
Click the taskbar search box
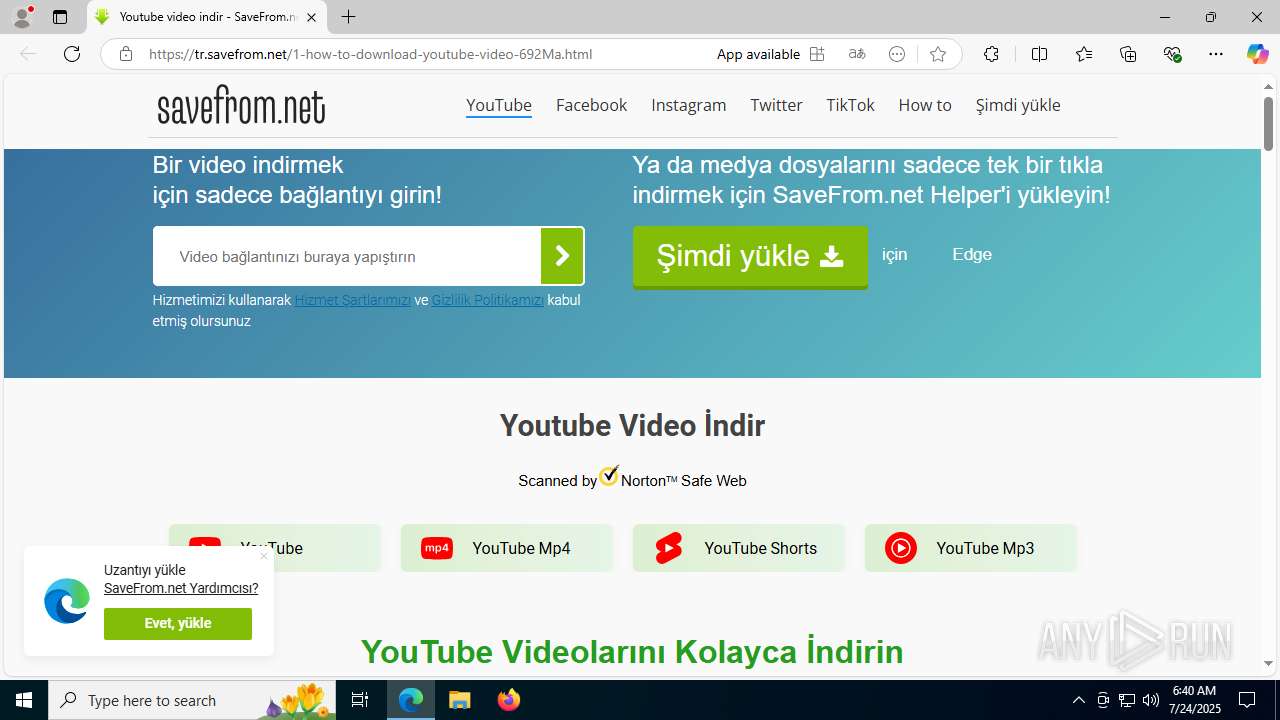(x=194, y=700)
